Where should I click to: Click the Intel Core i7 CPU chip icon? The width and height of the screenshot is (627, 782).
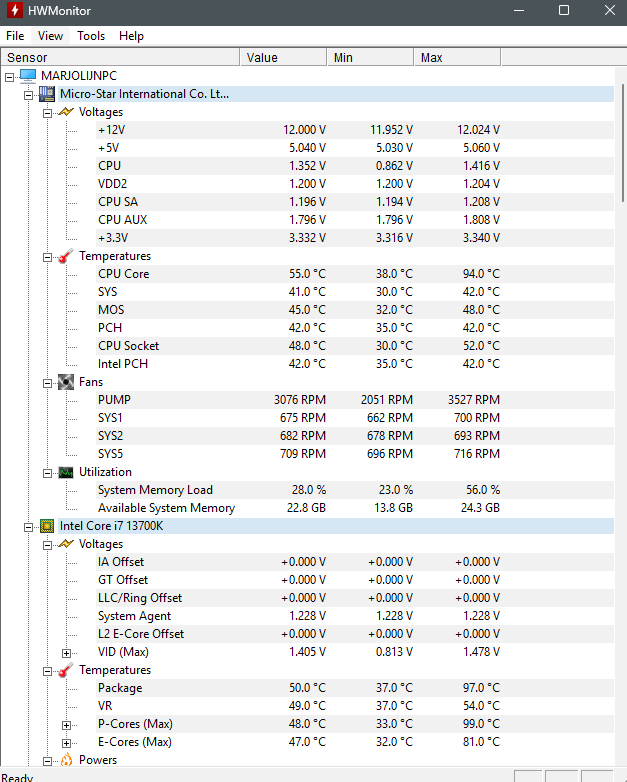[47, 526]
